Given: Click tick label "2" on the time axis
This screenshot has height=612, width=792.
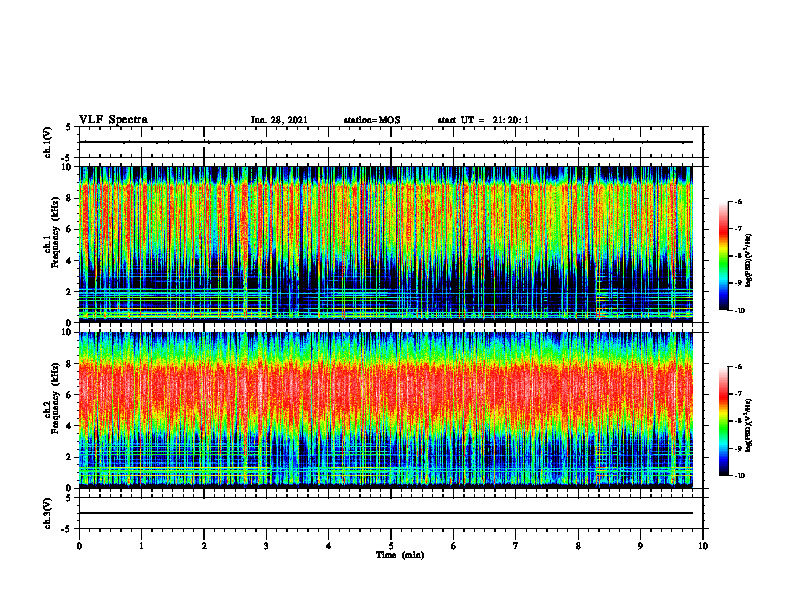Looking at the screenshot, I should point(204,546).
